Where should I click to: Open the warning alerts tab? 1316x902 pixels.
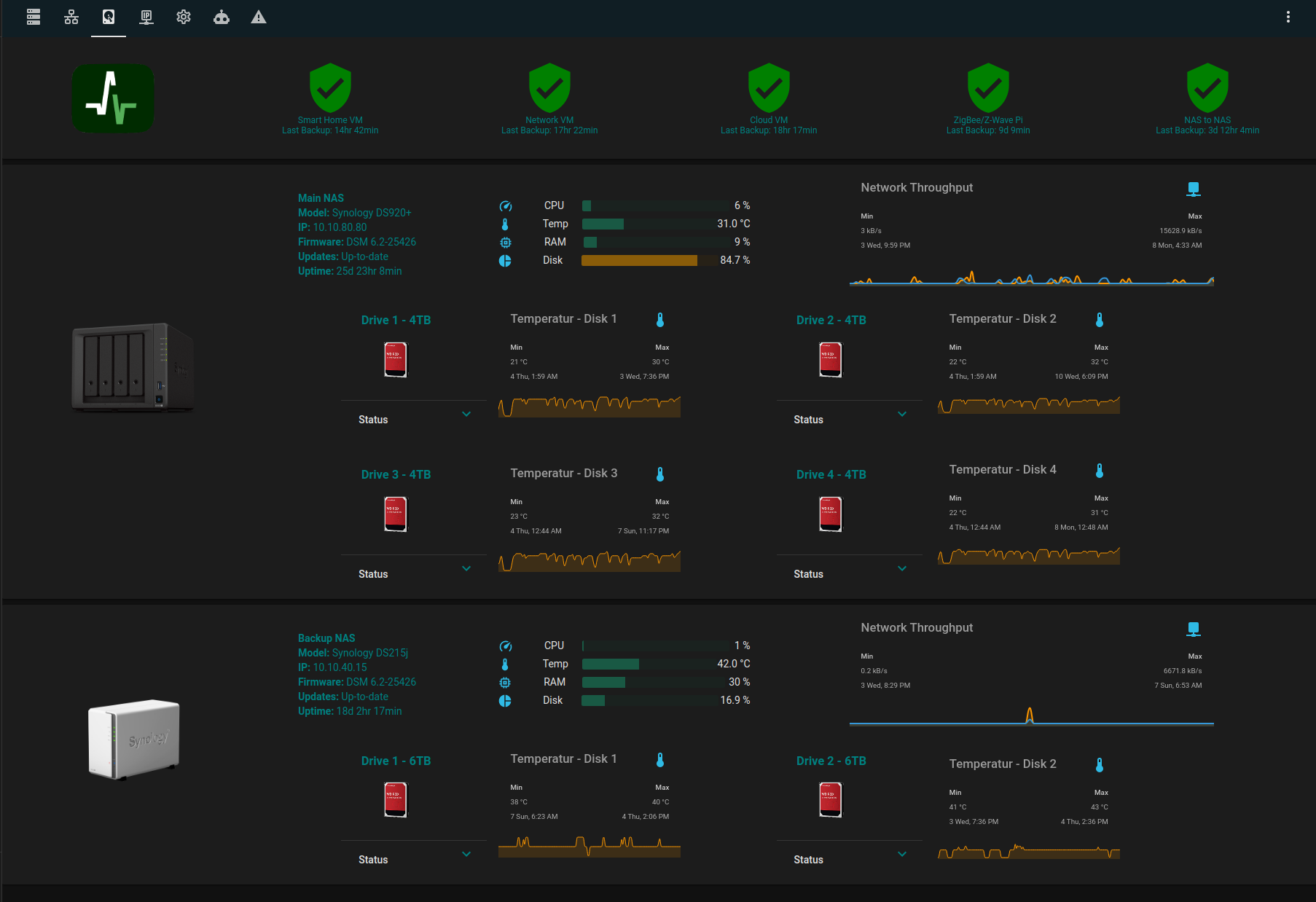pos(259,17)
